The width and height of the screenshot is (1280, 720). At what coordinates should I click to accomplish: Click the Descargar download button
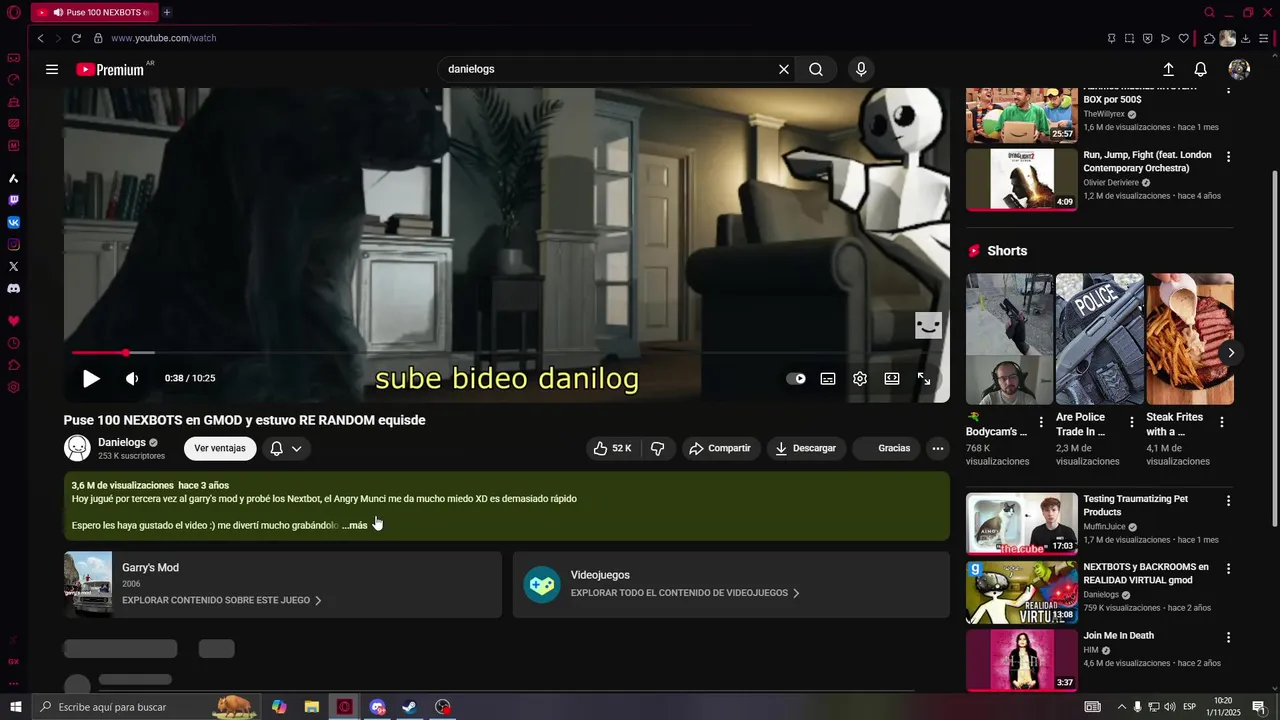pos(807,448)
